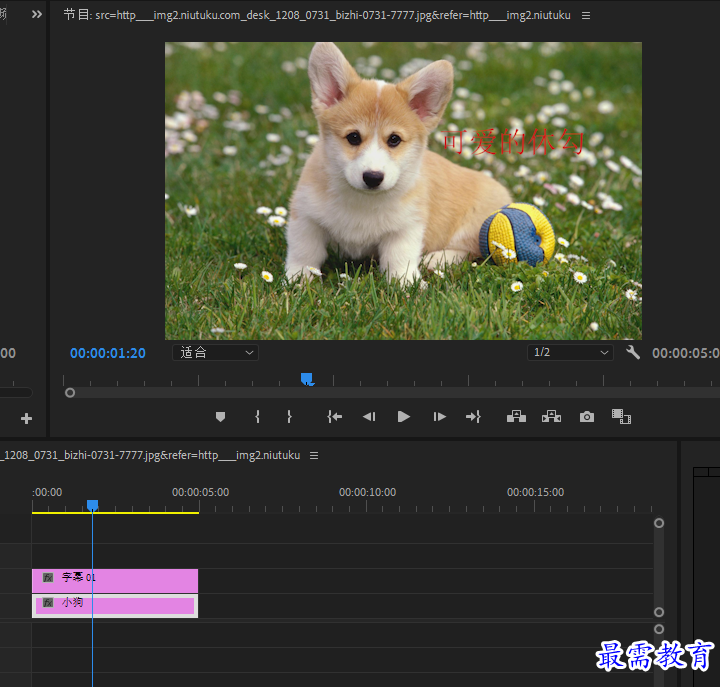Click the 00:00:15:00 timeline ruler mark
Viewport: 720px width, 687px height.
[x=535, y=492]
